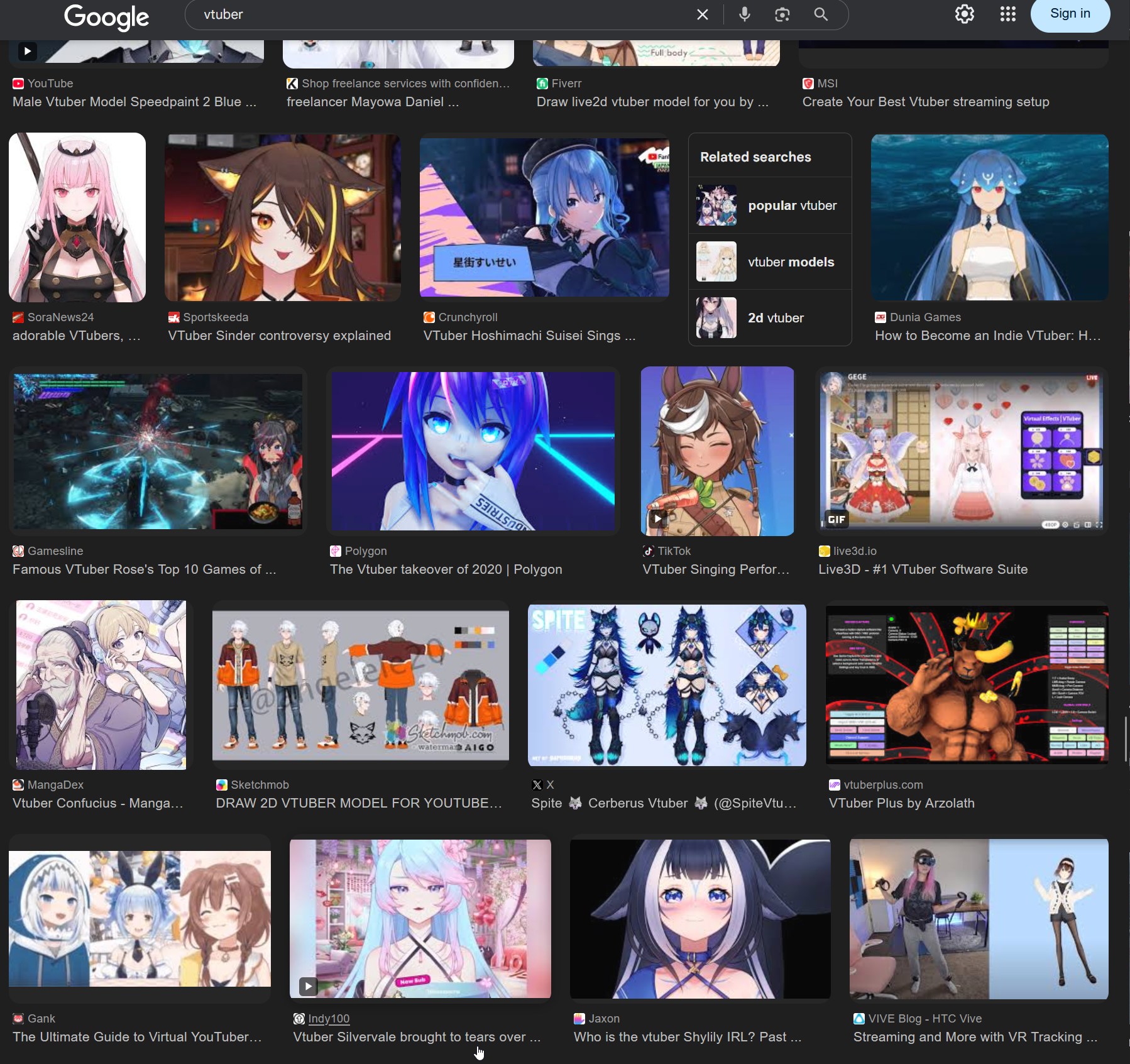Click the Sportskeeda source favicon
1130x1064 pixels.
(x=173, y=317)
